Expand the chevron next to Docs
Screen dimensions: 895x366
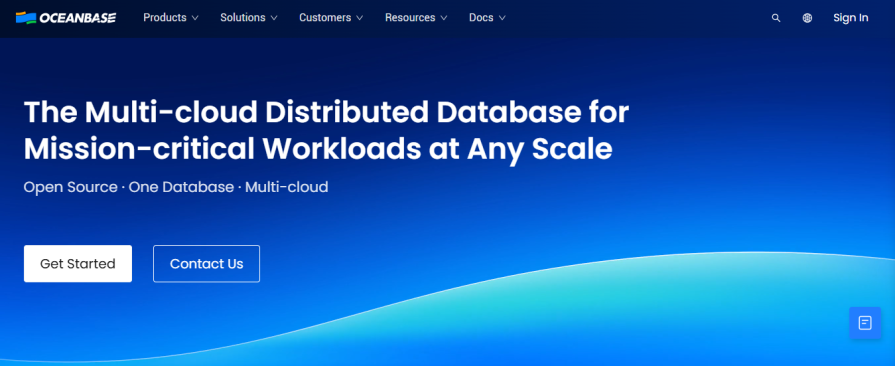[502, 18]
